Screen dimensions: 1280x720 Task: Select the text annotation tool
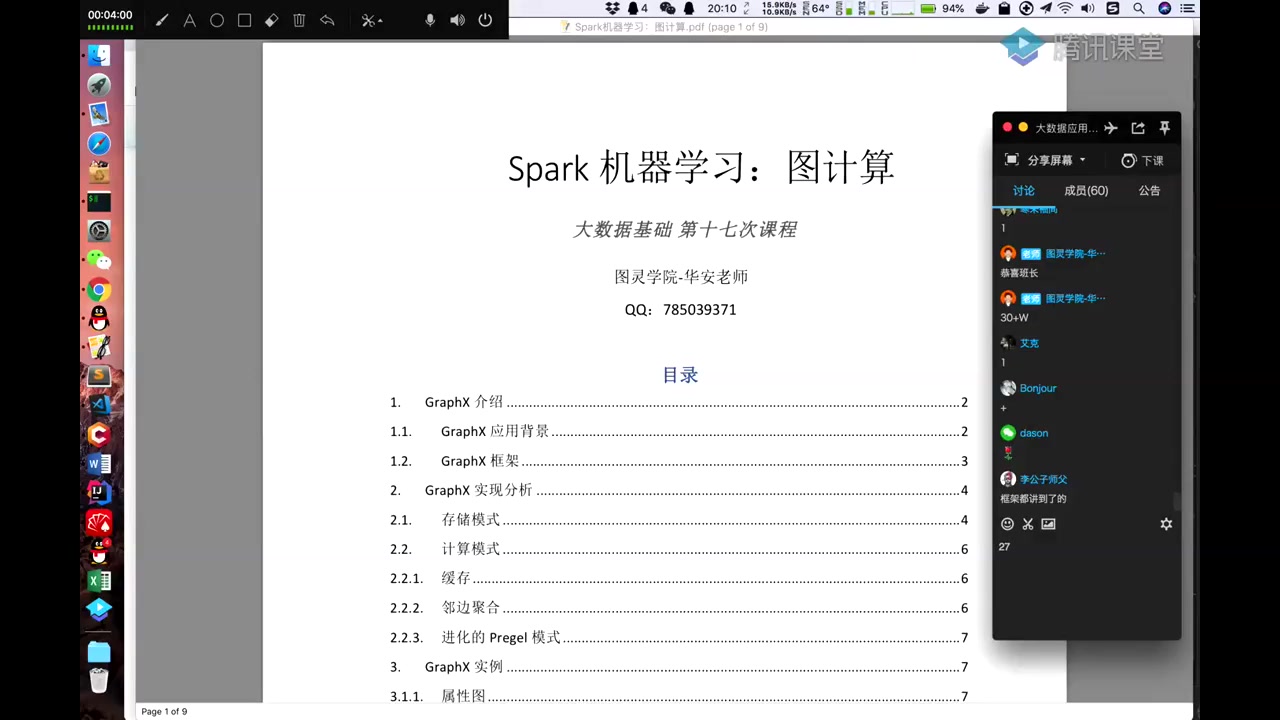[189, 20]
